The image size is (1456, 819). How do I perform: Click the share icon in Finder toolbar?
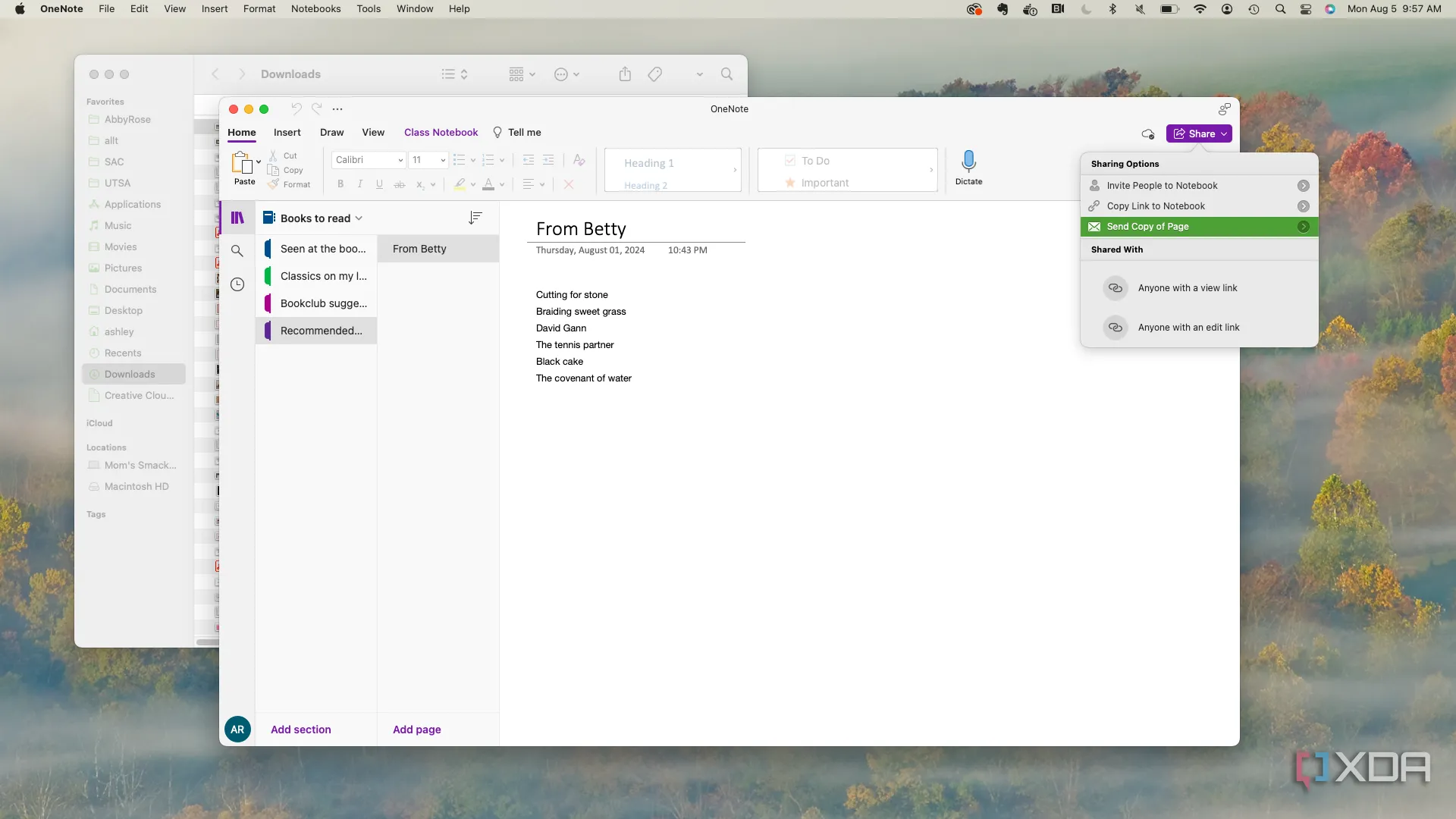[625, 74]
